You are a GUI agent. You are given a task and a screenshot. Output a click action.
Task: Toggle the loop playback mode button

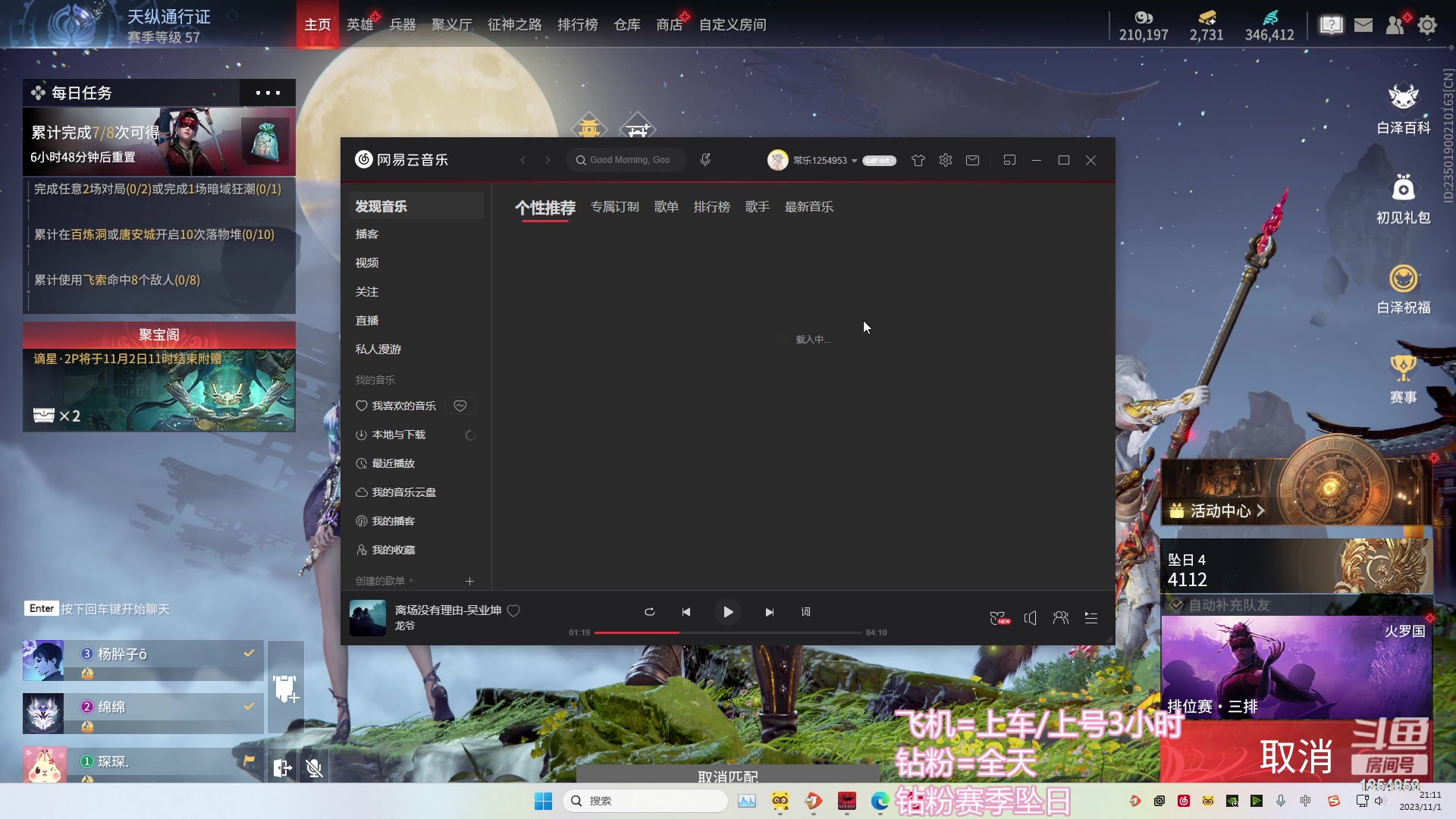pyautogui.click(x=650, y=612)
